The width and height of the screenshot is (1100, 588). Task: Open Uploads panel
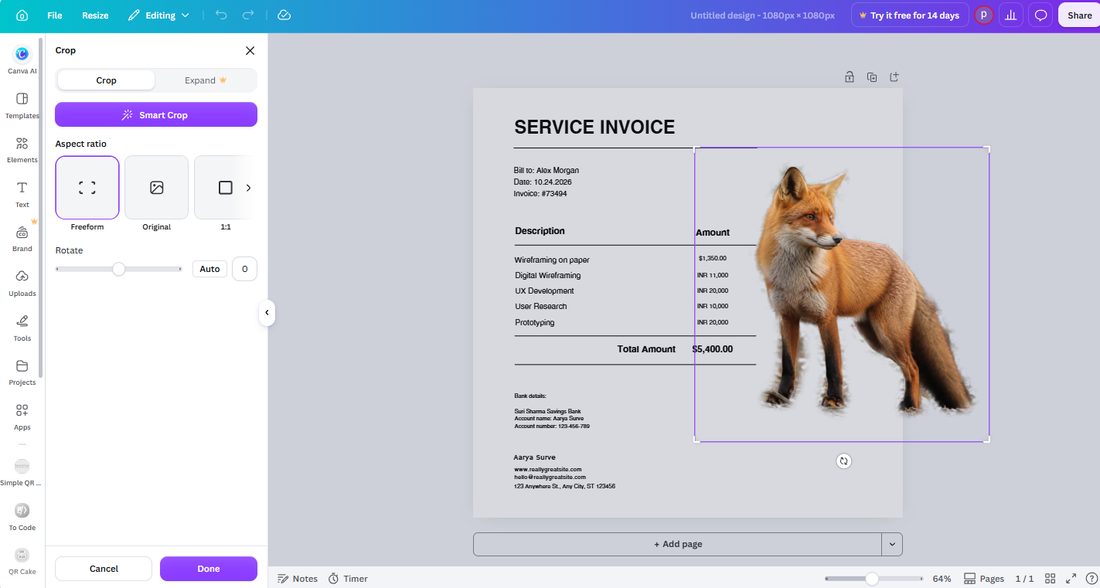(22, 283)
